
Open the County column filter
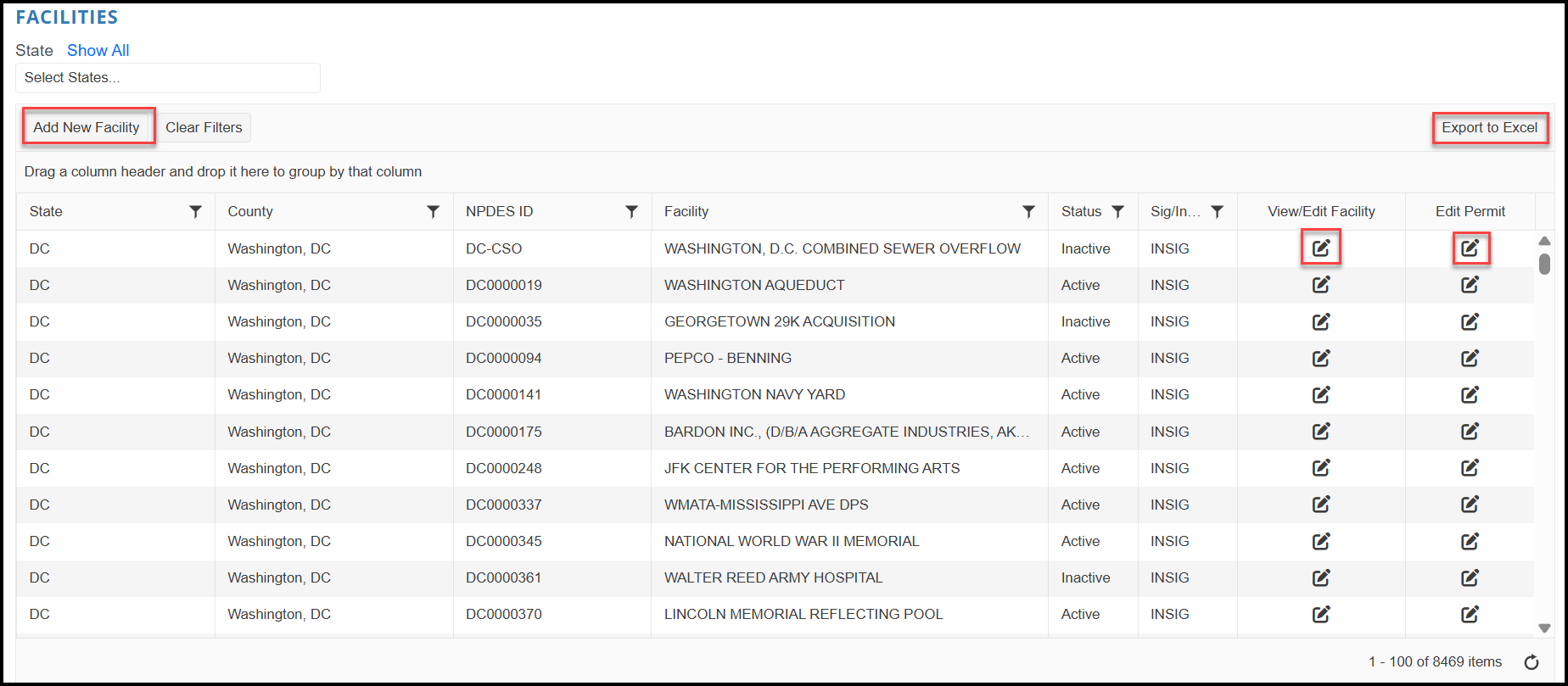[434, 211]
